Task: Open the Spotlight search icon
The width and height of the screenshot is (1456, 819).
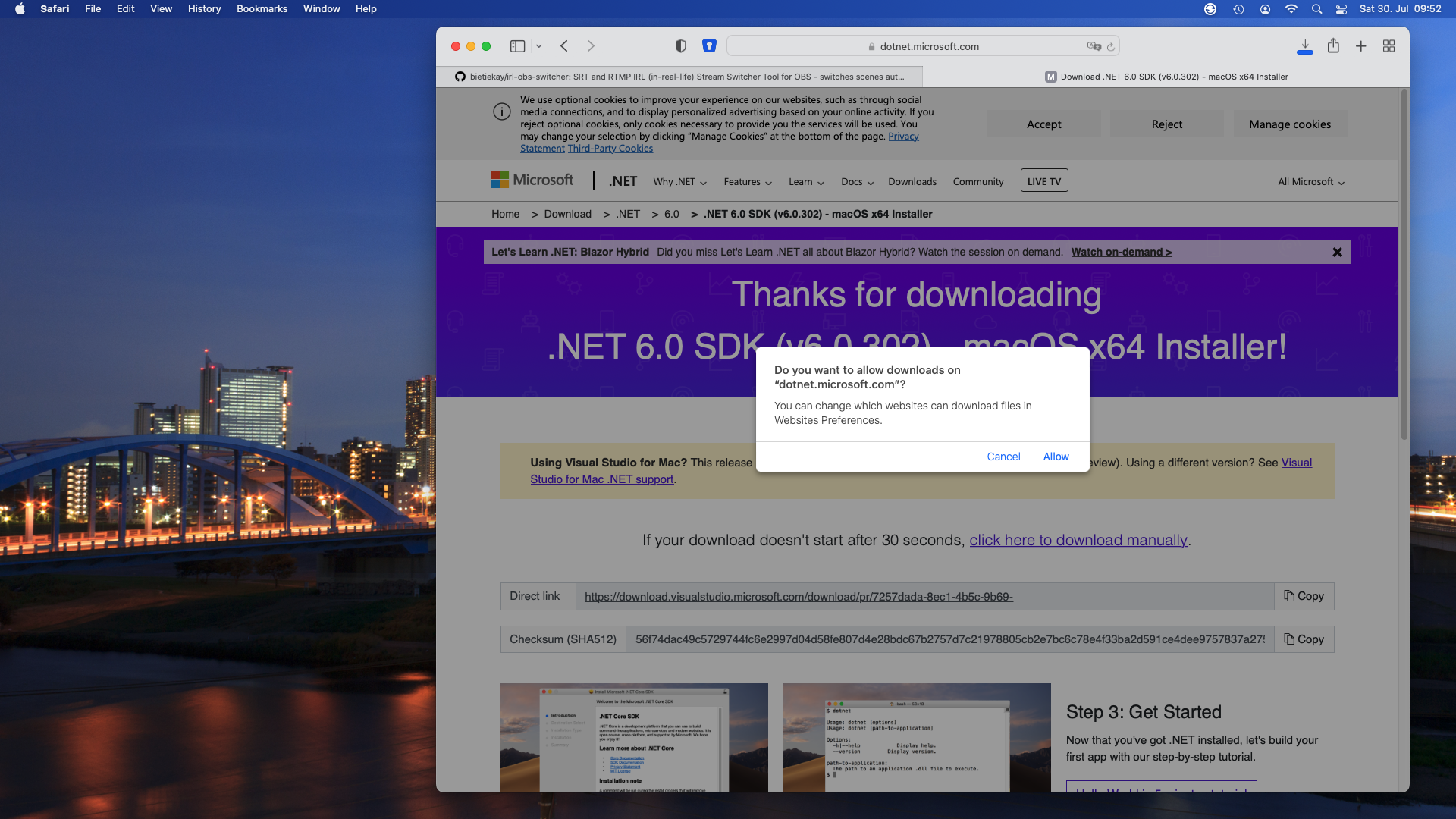Action: pos(1316,9)
